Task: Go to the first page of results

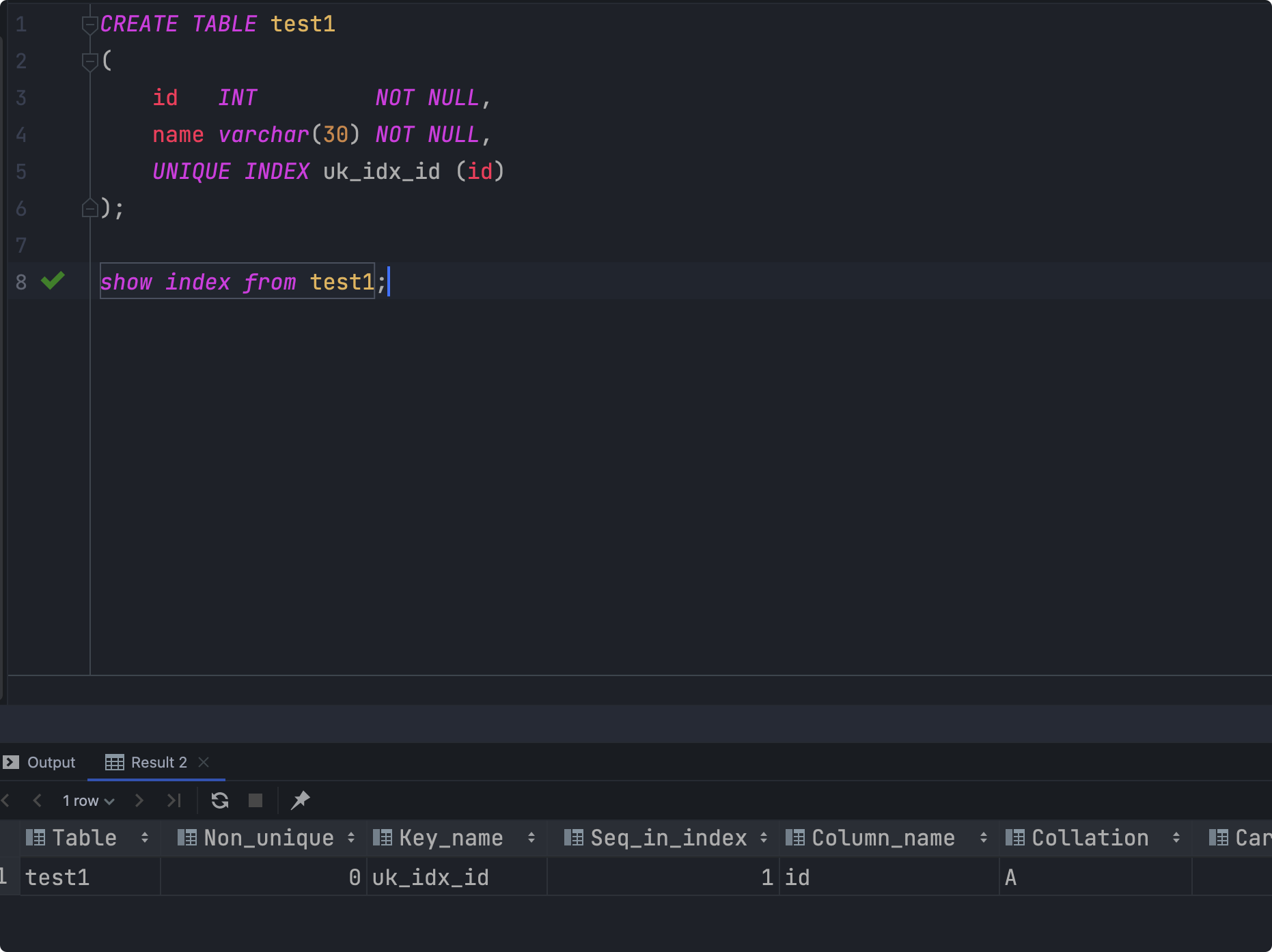Action: point(5,800)
